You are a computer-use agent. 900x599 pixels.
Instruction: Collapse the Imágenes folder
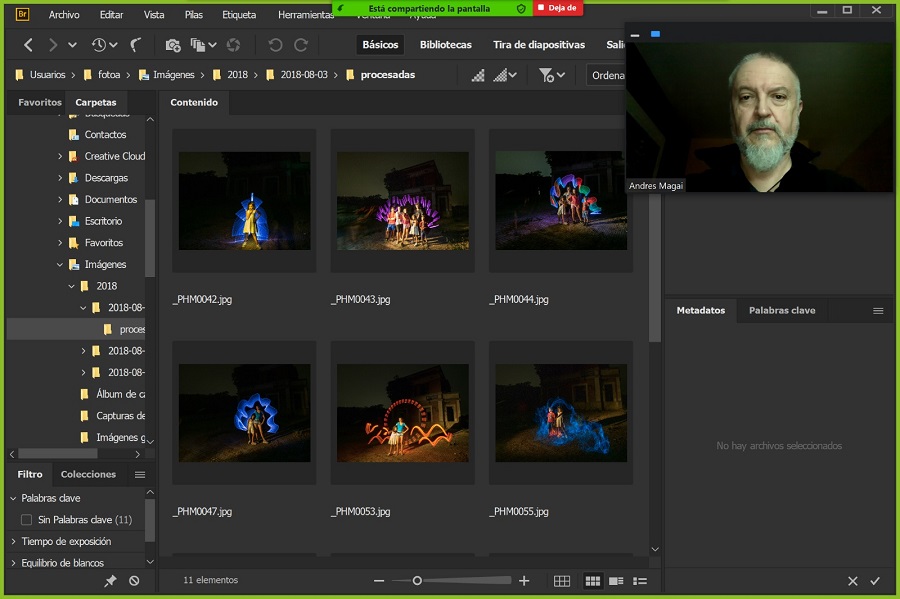pos(60,265)
